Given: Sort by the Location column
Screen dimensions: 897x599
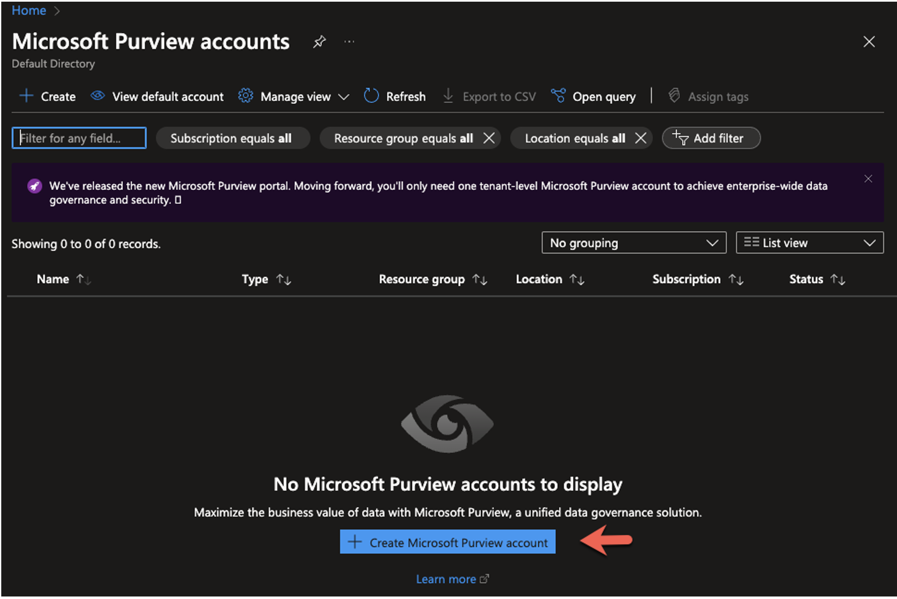Looking at the screenshot, I should coord(550,279).
